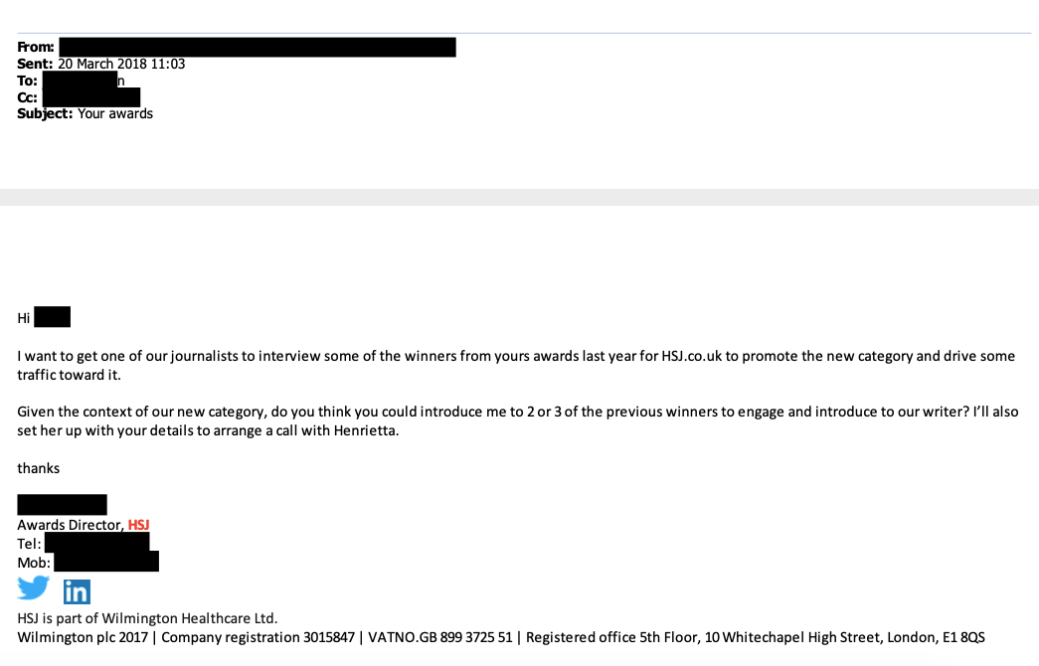Click the redacted signature name block
Viewport: 1039px width, 666px height.
(x=62, y=505)
